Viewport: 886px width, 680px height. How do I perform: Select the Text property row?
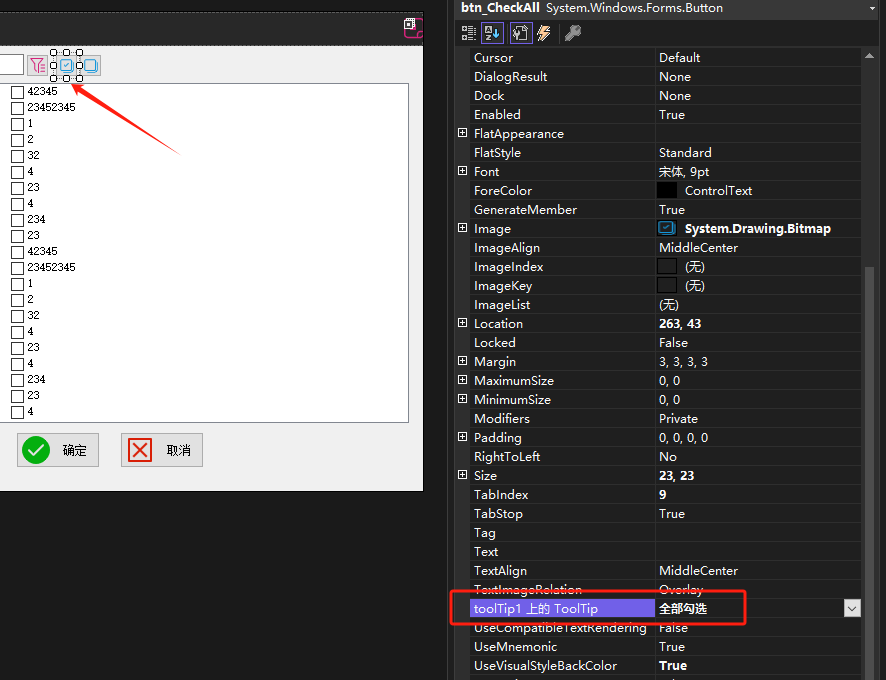pos(665,552)
